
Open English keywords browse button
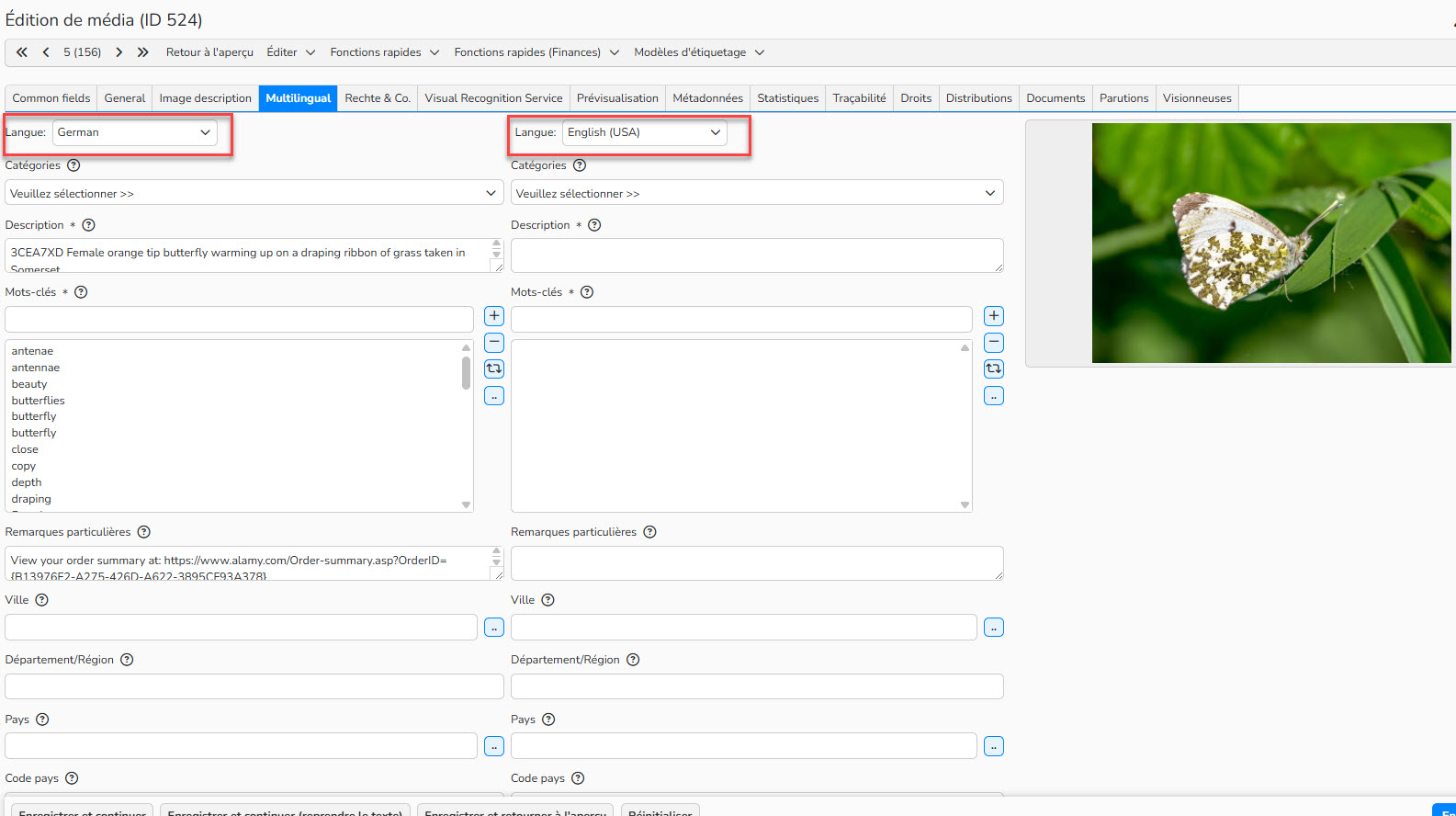click(x=994, y=396)
